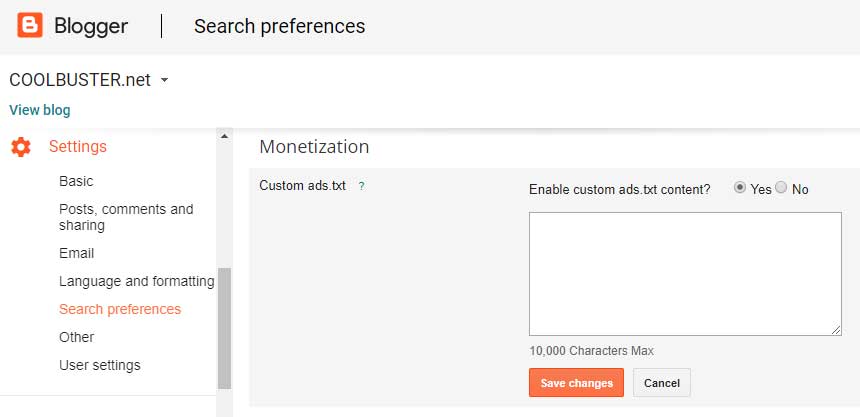Select Yes for custom ads.txt content
Viewport: 860px width, 417px height.
[740, 187]
